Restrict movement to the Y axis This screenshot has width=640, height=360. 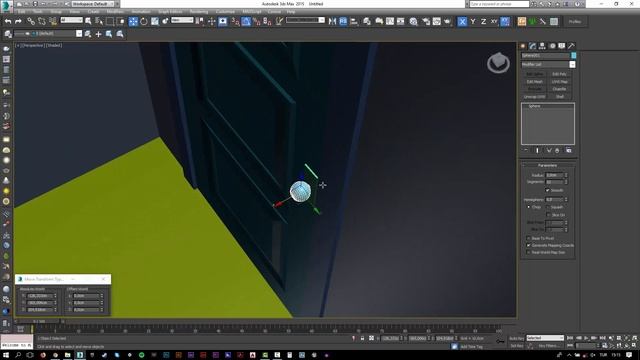point(473,21)
